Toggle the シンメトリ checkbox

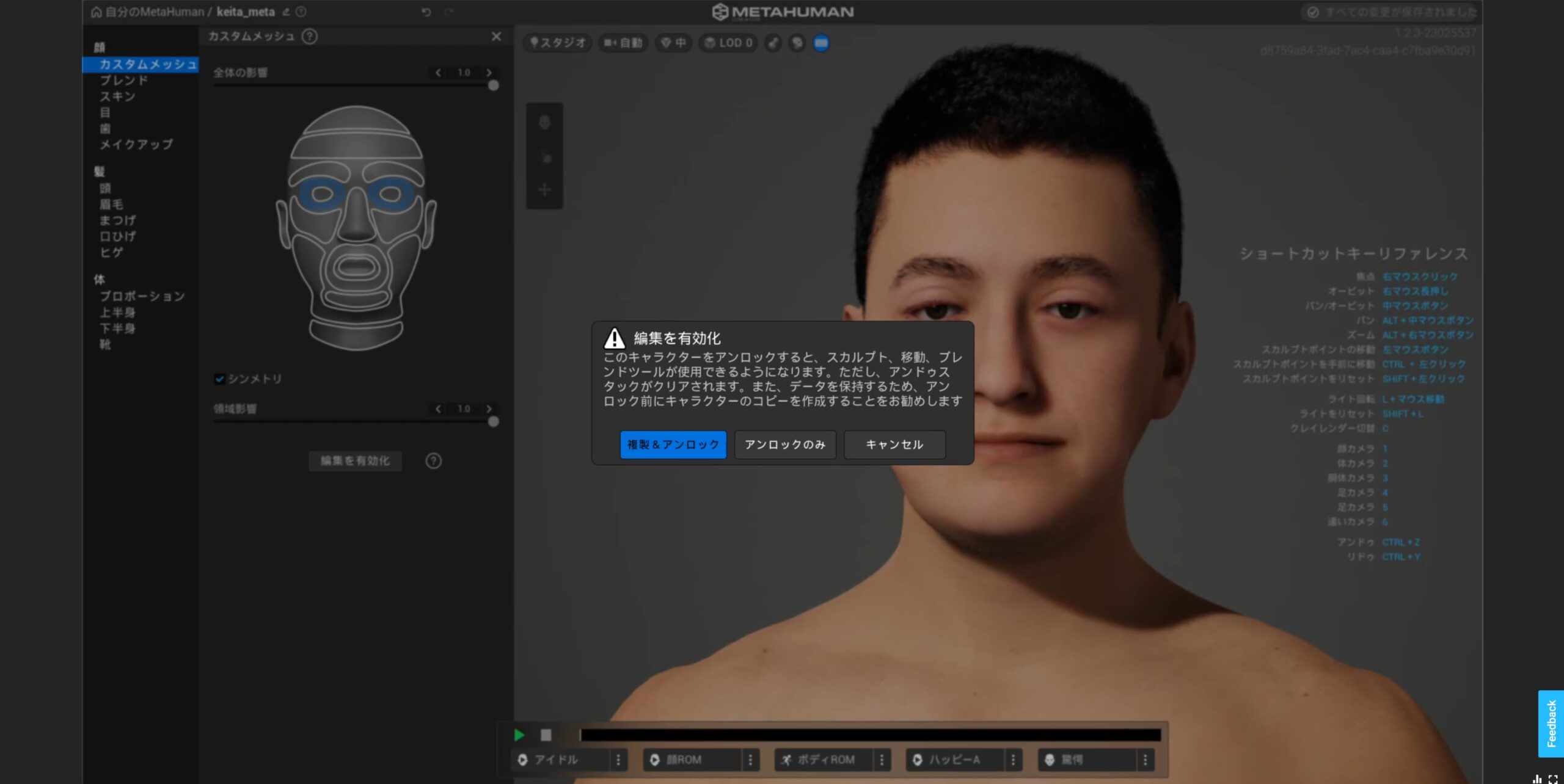(219, 379)
